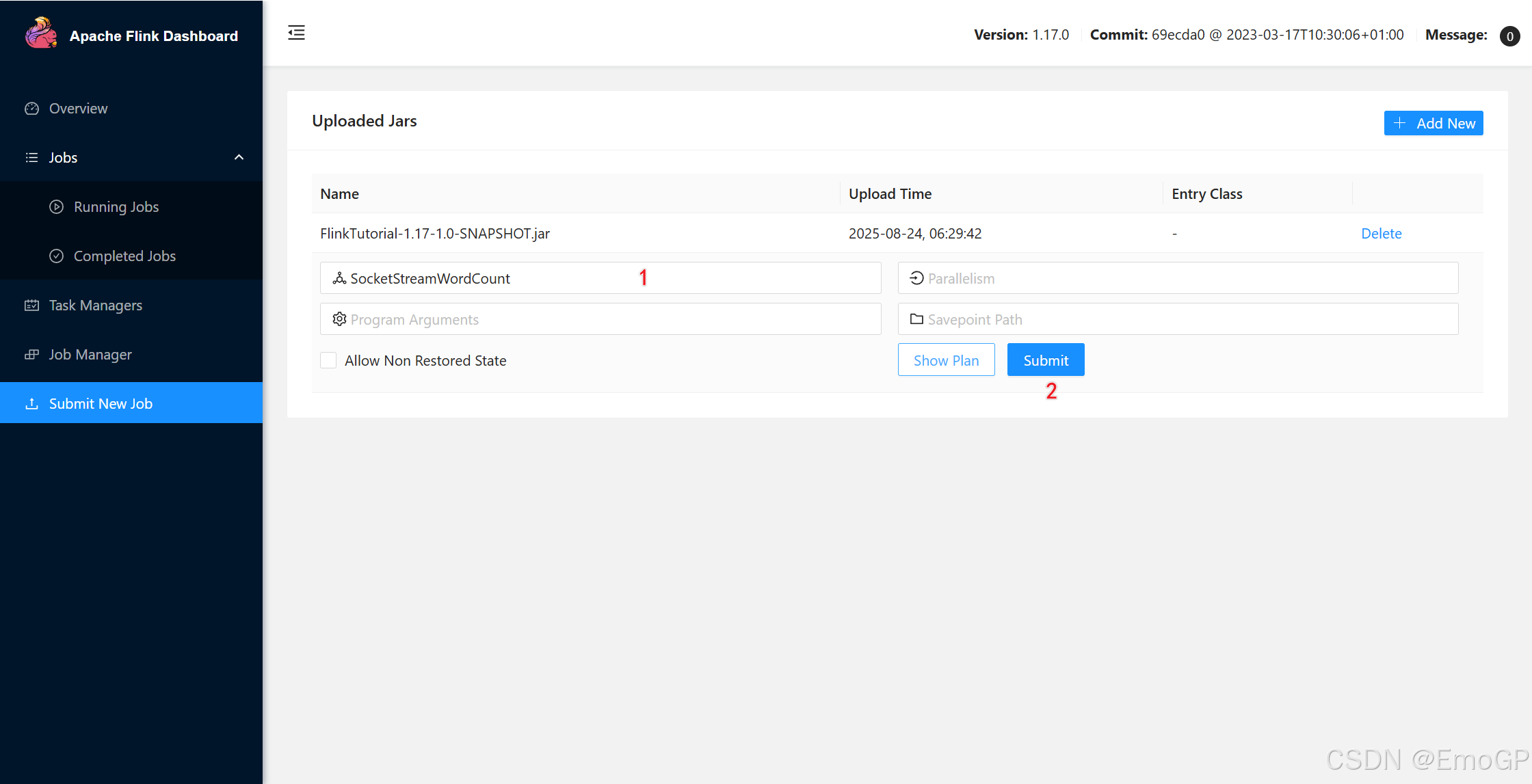
Task: Click the Add New button
Action: (x=1434, y=123)
